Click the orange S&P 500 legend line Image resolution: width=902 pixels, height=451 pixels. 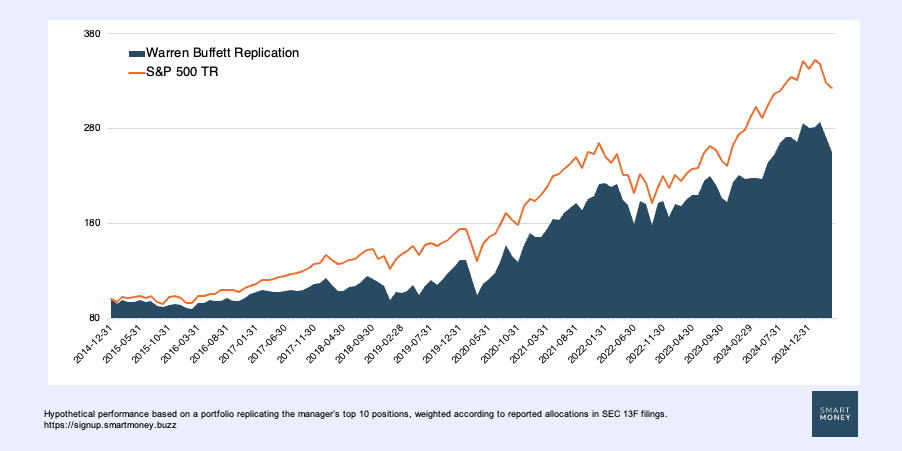point(136,73)
